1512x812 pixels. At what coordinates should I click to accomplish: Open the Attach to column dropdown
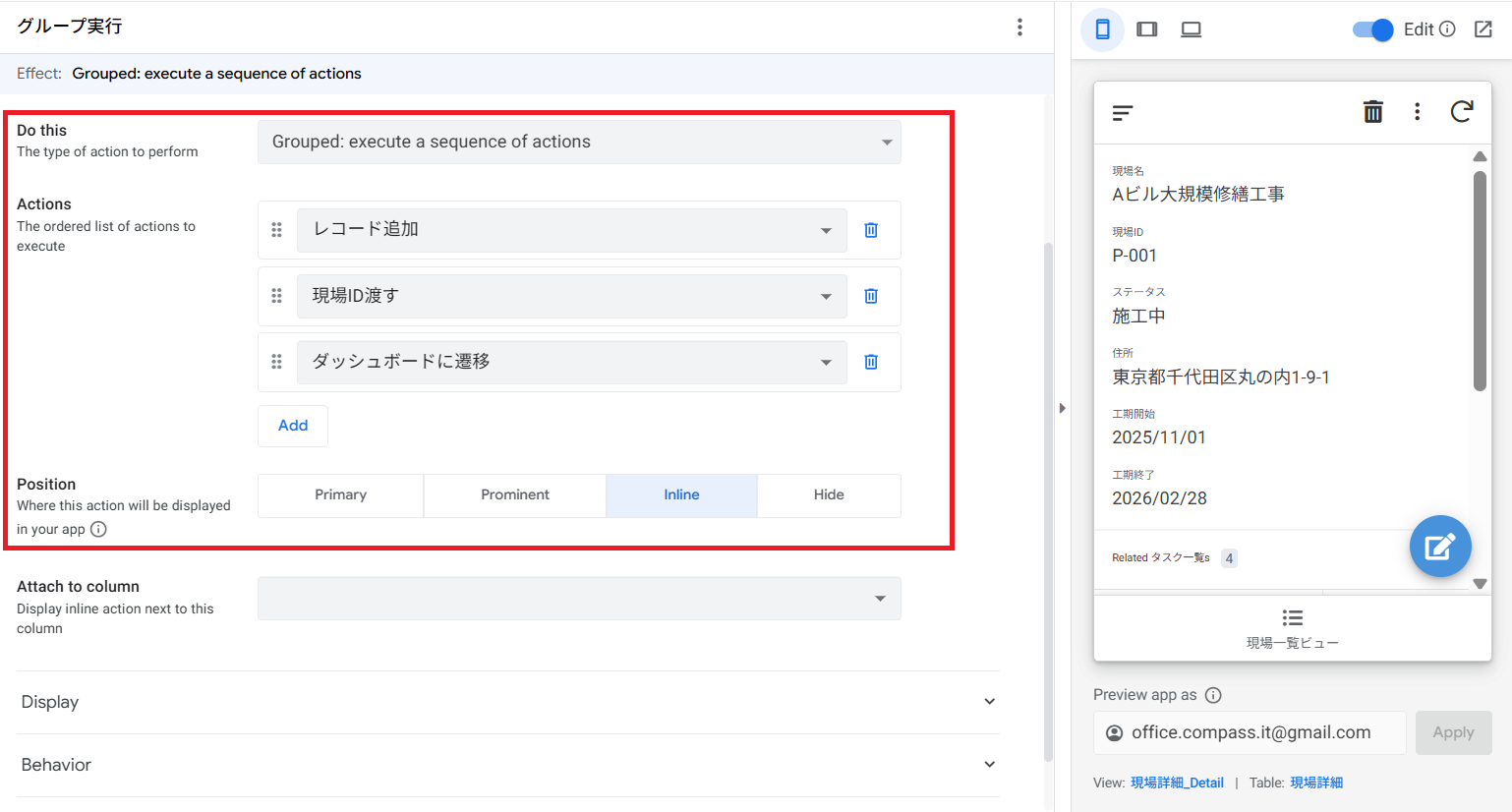click(x=579, y=599)
